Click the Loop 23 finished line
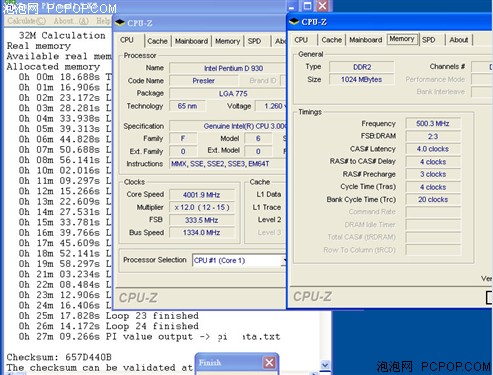This screenshot has height=375, width=493. 109,316
